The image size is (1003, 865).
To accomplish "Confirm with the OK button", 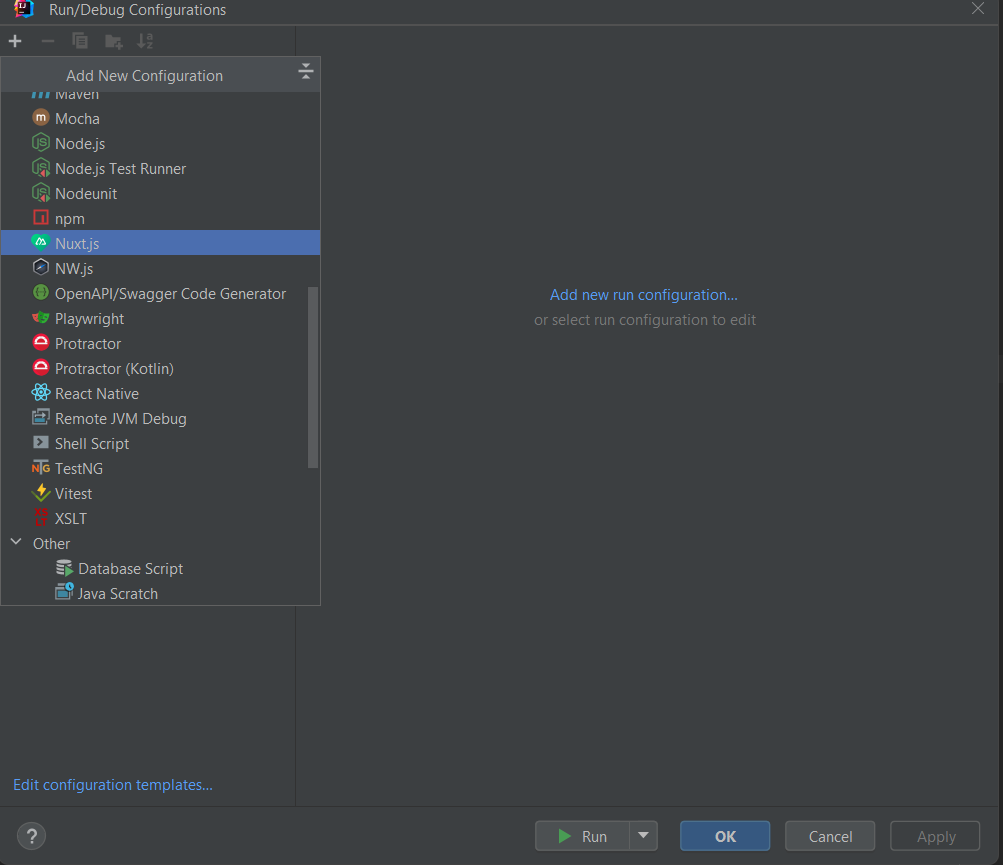I will (725, 836).
